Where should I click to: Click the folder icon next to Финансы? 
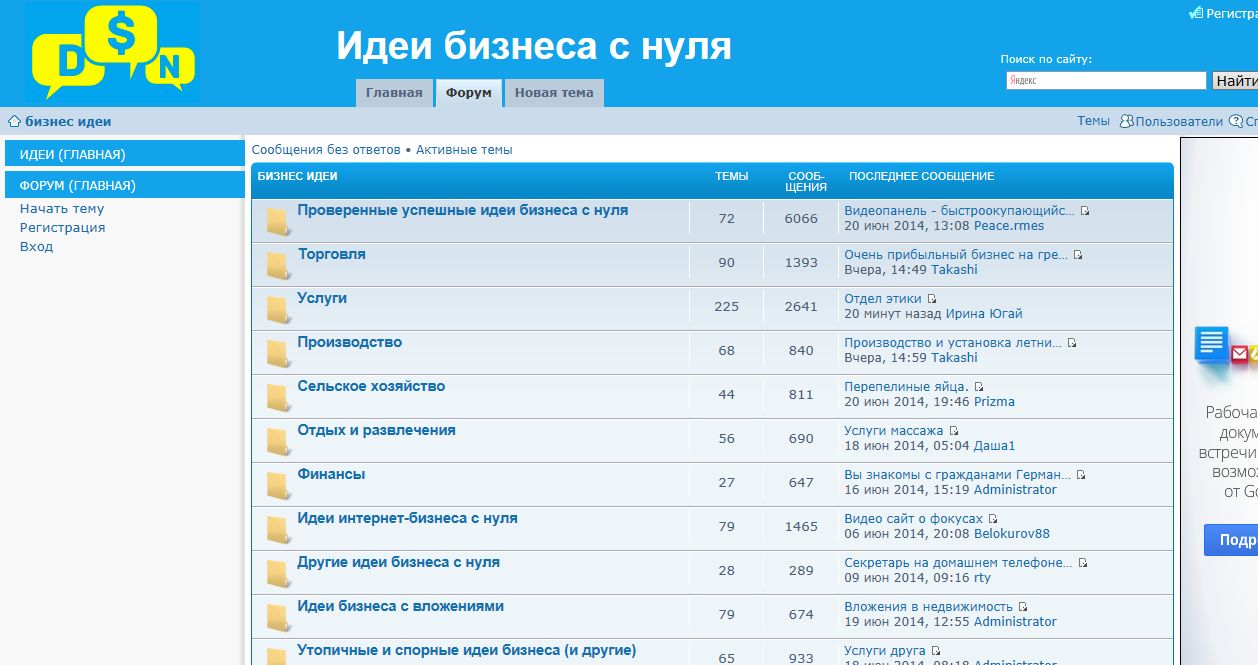pos(278,485)
